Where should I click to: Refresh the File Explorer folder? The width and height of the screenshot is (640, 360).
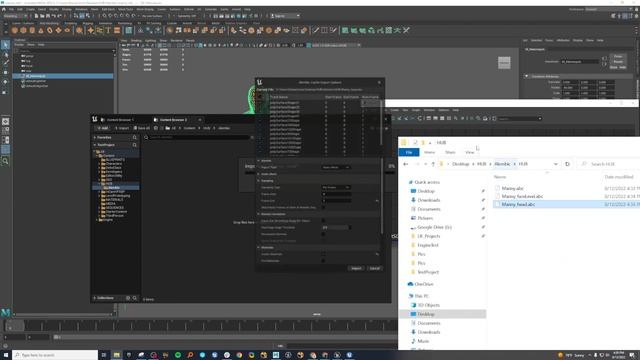567,164
